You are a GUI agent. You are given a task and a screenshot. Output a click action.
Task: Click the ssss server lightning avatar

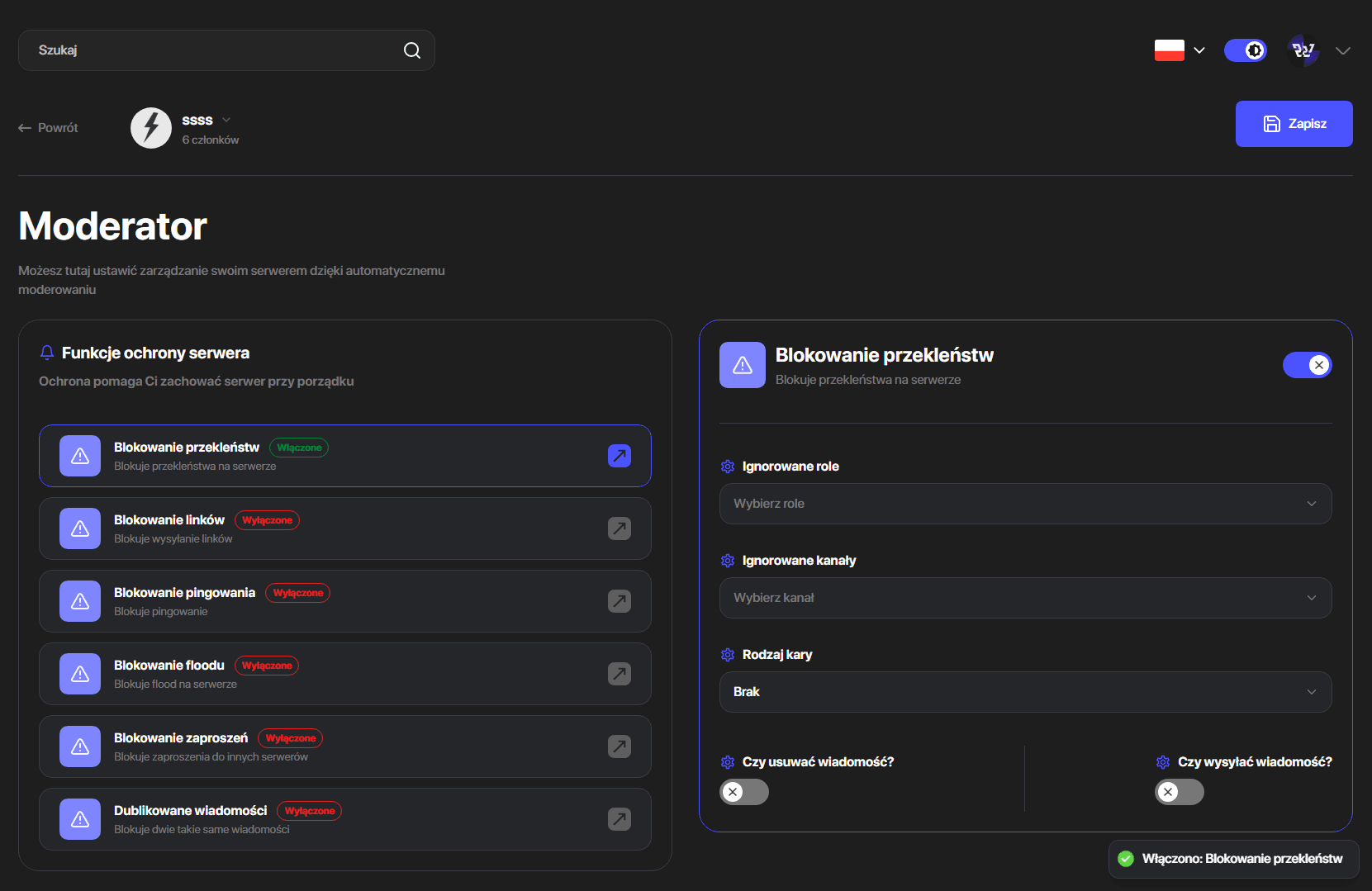point(151,128)
